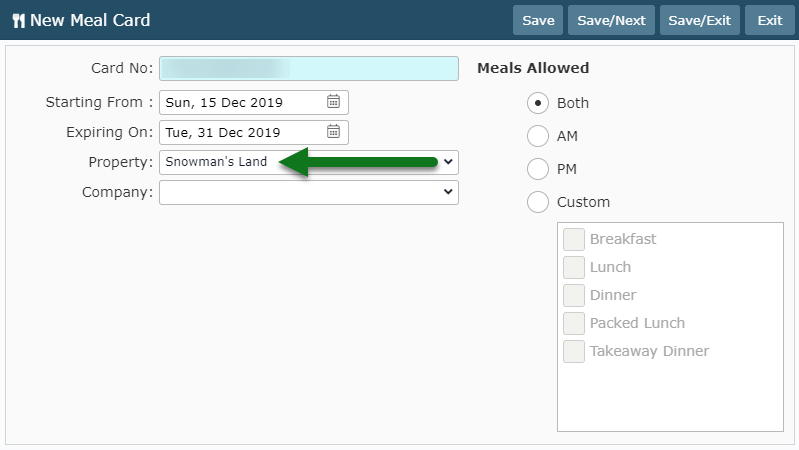Select the AM meals radio button

(x=538, y=136)
